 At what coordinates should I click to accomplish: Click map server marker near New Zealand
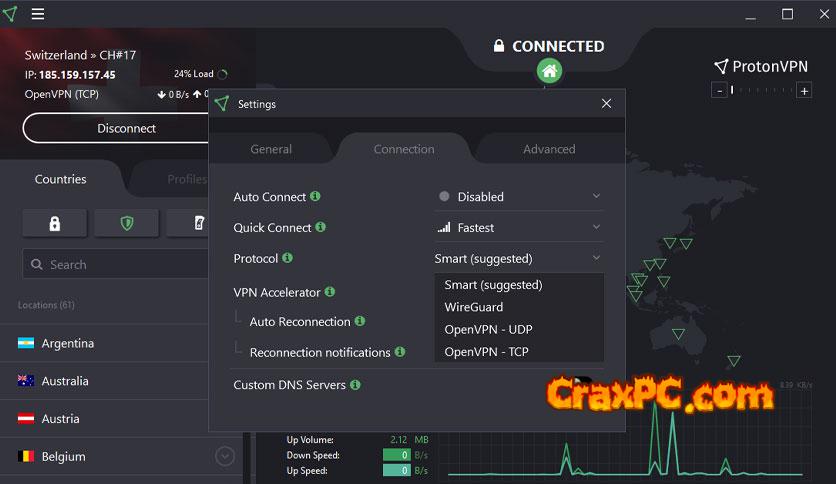734,361
